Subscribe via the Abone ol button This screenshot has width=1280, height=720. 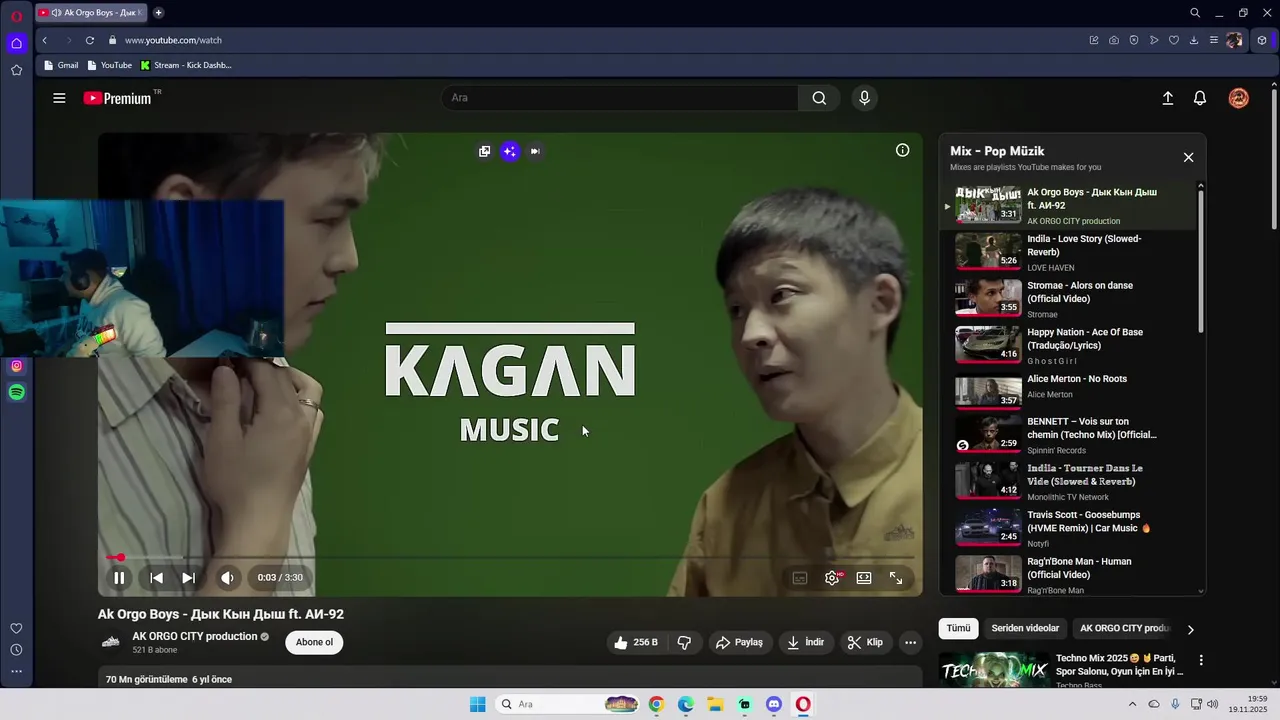click(x=314, y=642)
